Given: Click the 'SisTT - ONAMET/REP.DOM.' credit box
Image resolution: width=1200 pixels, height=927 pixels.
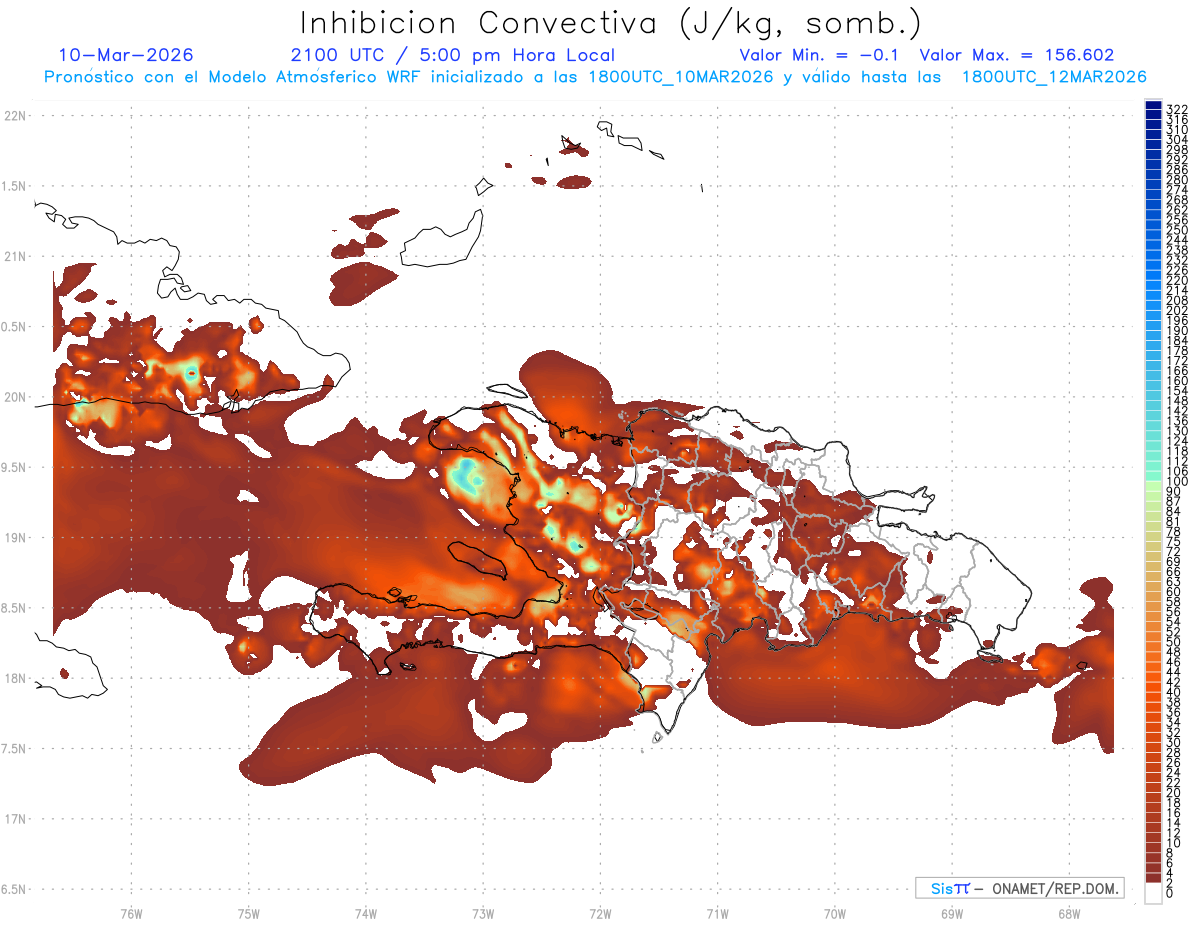Looking at the screenshot, I should tap(1020, 888).
